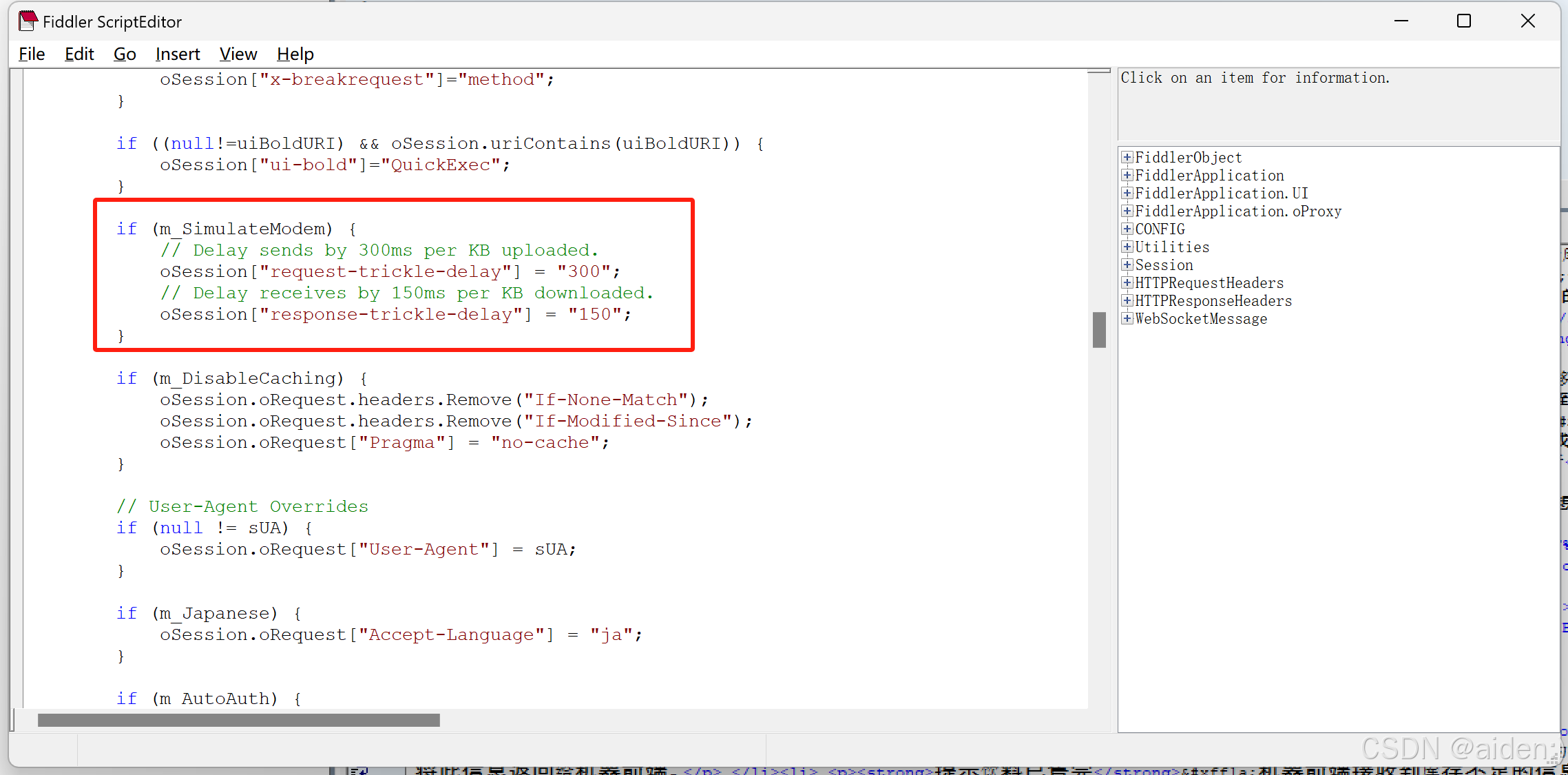The height and width of the screenshot is (775, 1568).
Task: Open the View menu
Action: pyautogui.click(x=238, y=54)
